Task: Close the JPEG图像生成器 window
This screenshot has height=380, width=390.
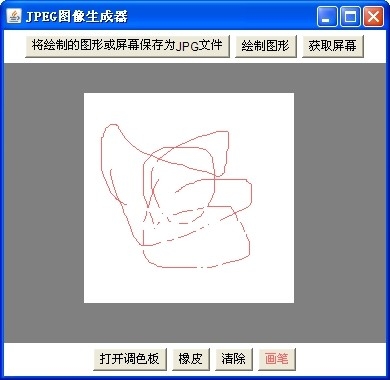Action: [x=373, y=16]
